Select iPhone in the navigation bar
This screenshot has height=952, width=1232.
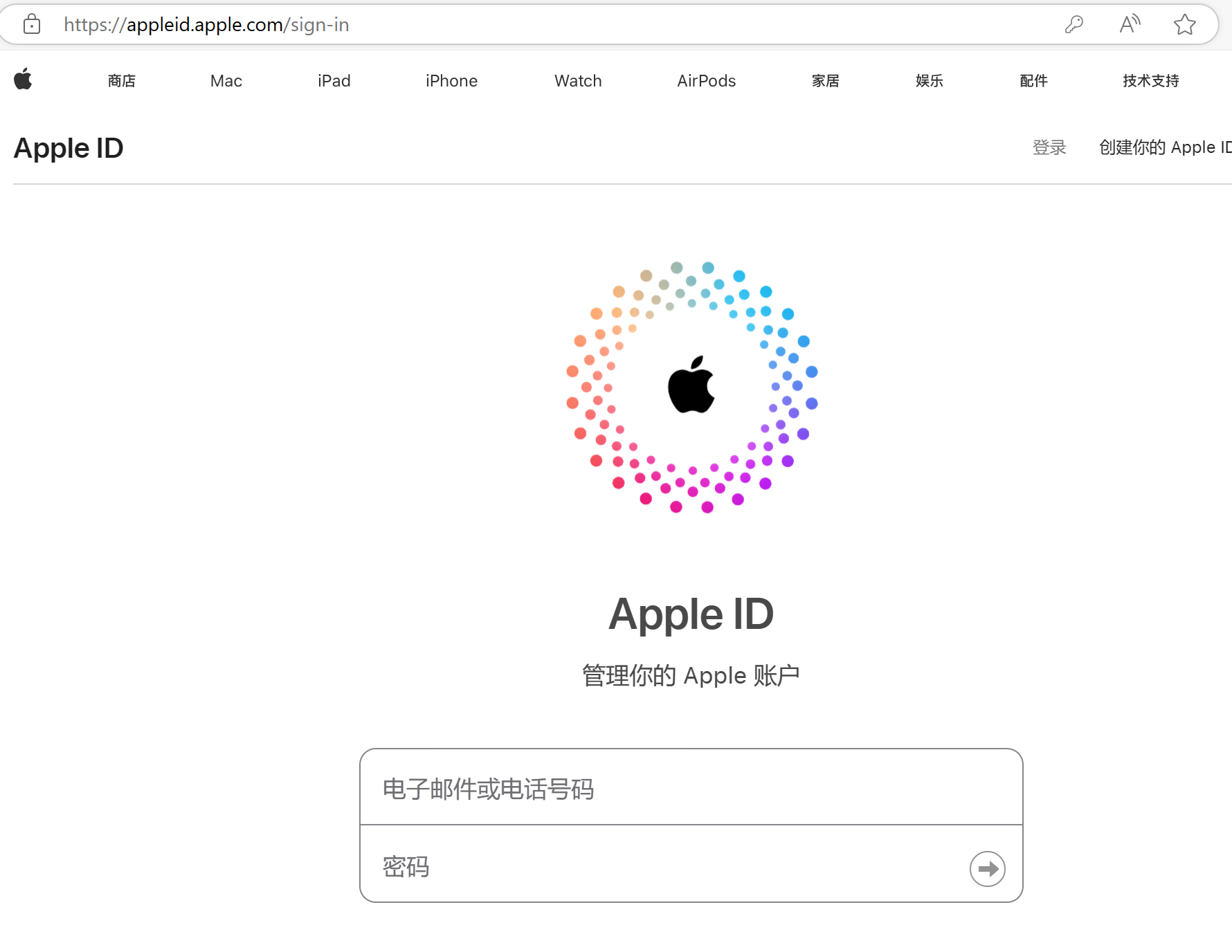451,81
